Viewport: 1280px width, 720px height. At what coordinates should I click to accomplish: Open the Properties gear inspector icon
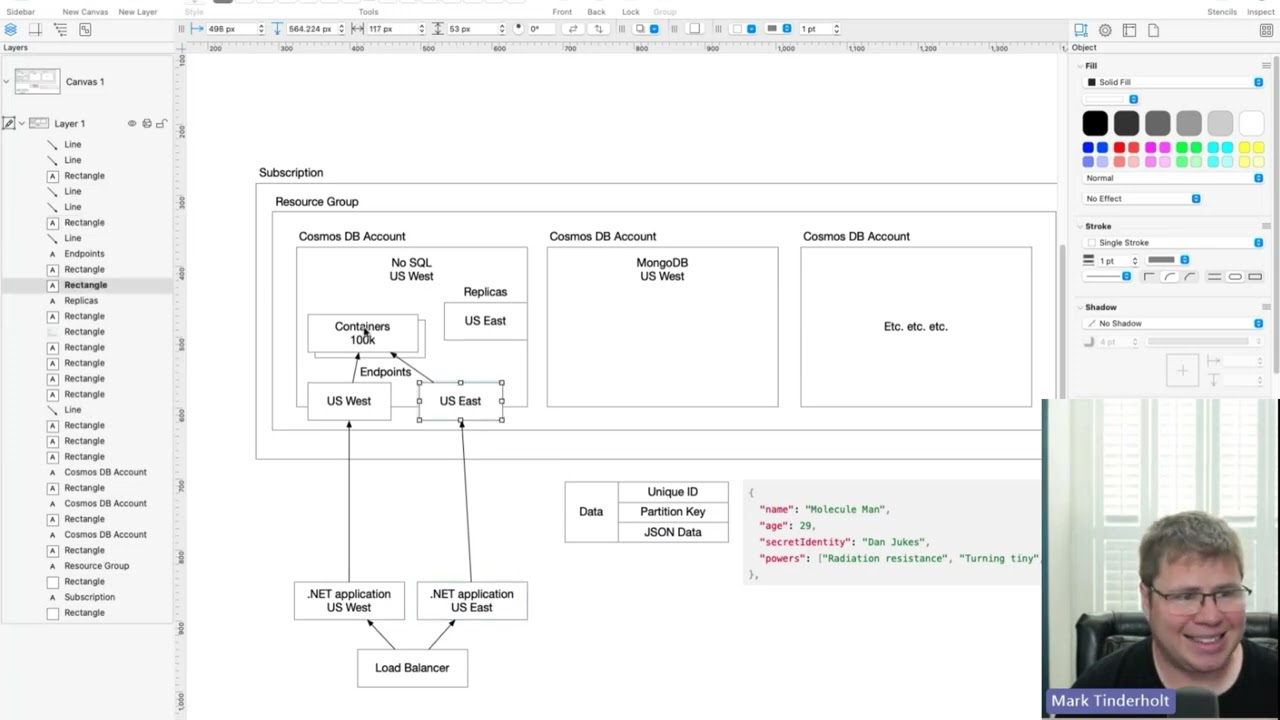[1105, 31]
